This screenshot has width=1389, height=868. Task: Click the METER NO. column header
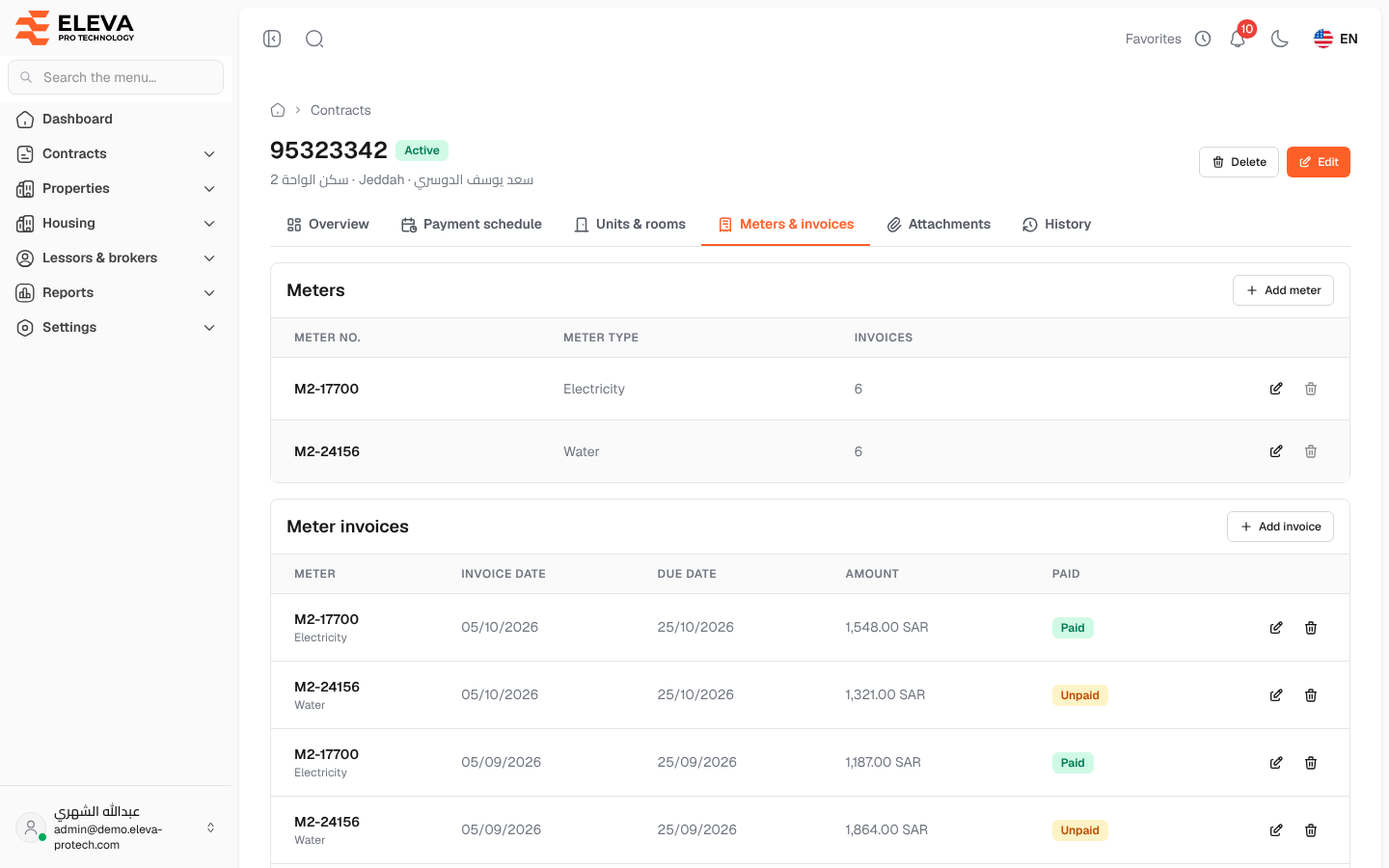327,338
